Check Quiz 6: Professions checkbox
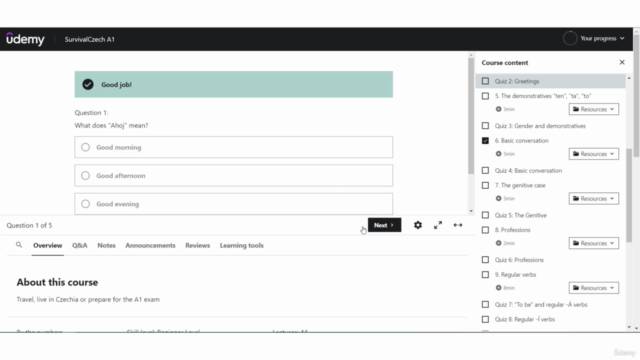 (x=485, y=260)
